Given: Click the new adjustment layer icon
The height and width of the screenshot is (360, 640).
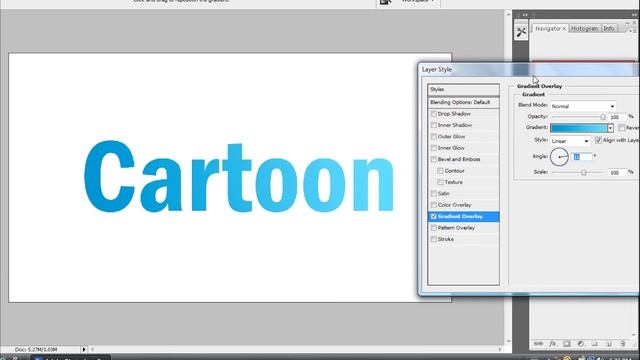Looking at the screenshot, I should pyautogui.click(x=580, y=344).
